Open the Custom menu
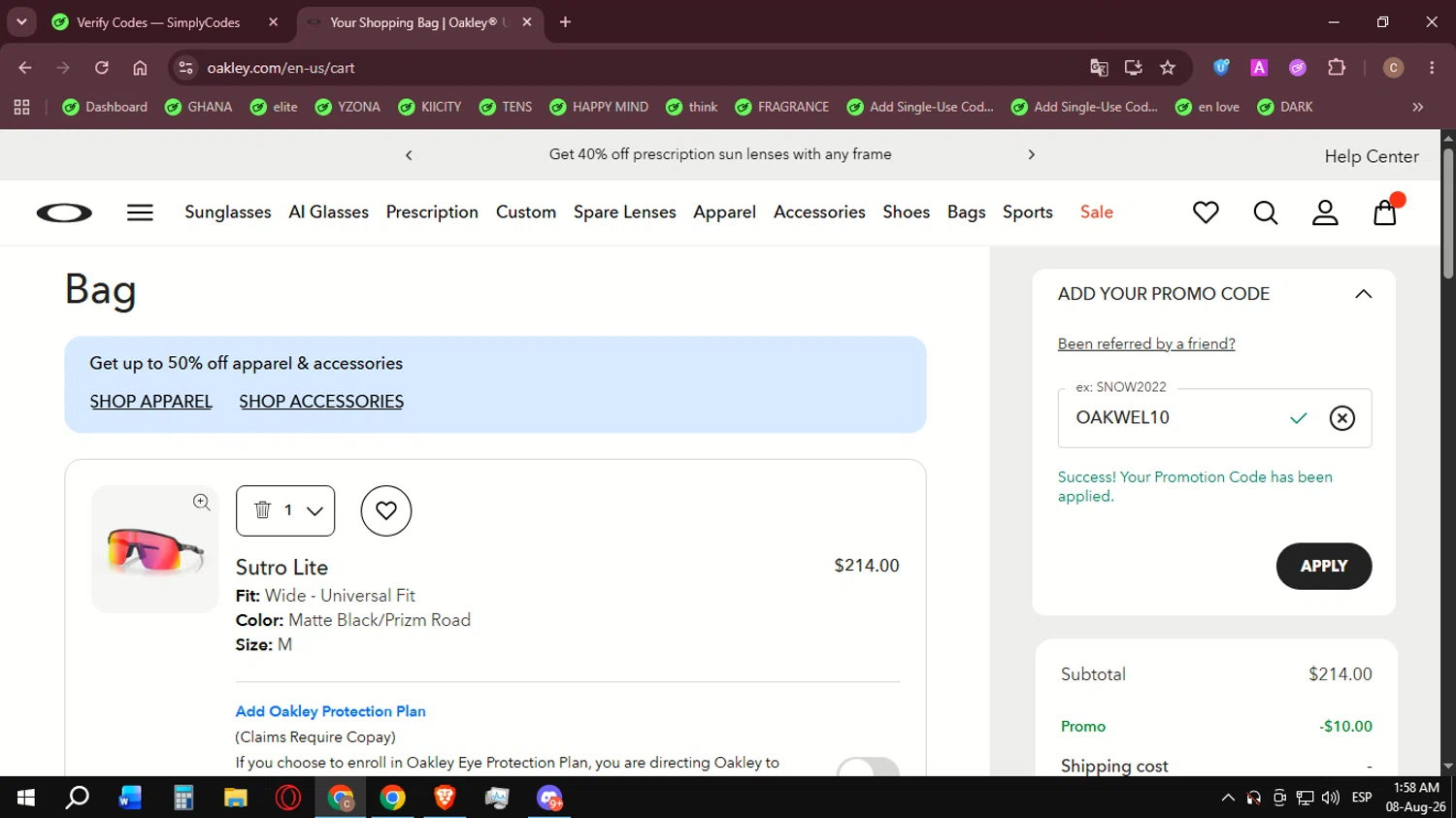This screenshot has height=818, width=1456. pos(526,212)
